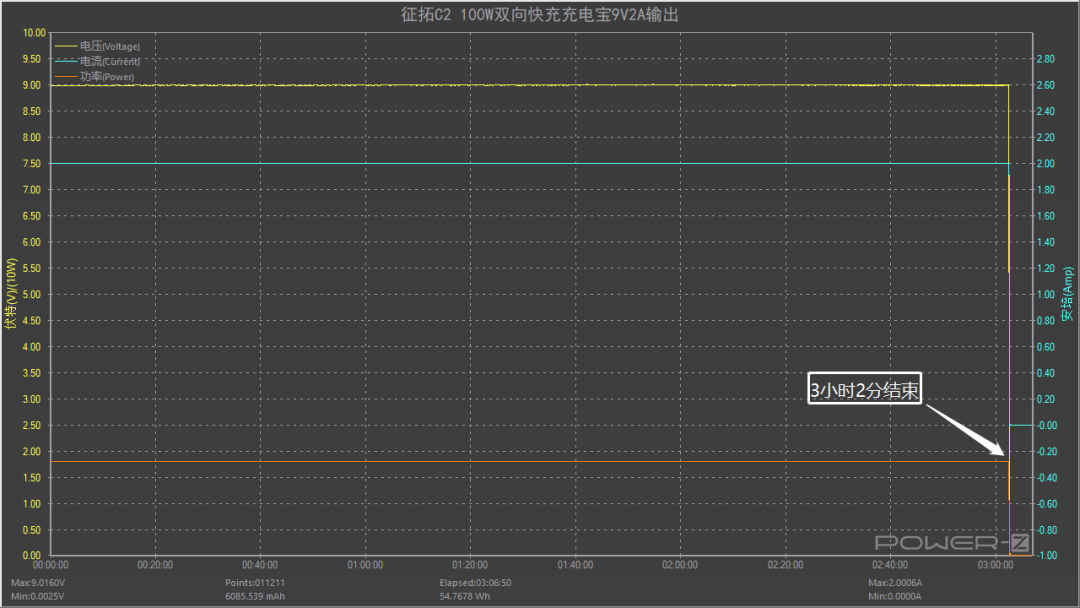The height and width of the screenshot is (608, 1080).
Task: Click the orange power legend line swatch
Action: point(65,76)
